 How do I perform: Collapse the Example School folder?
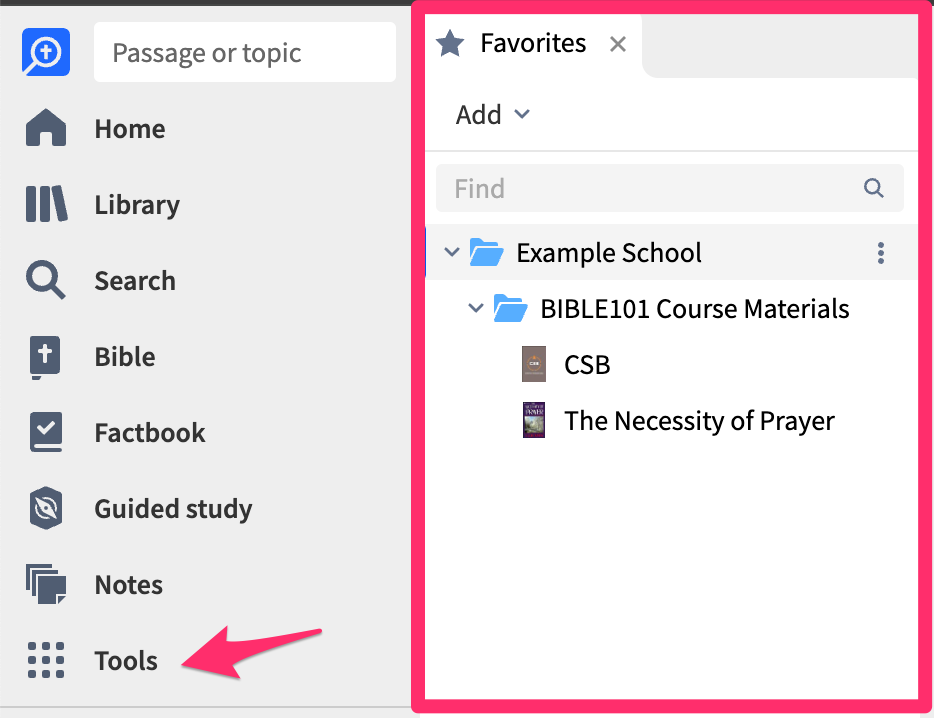[x=452, y=252]
